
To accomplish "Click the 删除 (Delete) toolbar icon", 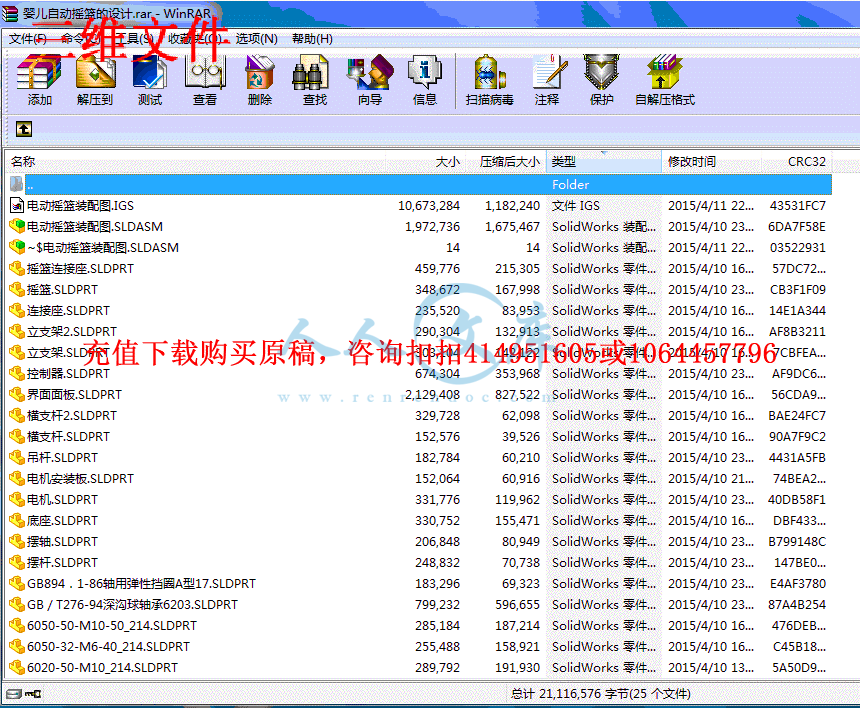I will (x=259, y=72).
